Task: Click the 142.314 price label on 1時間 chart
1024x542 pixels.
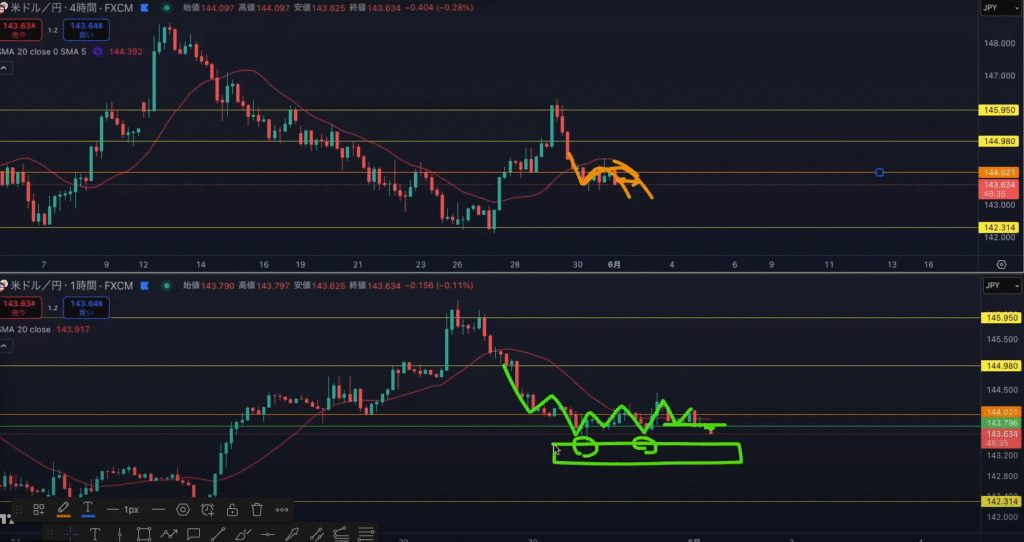Action: click(1000, 502)
